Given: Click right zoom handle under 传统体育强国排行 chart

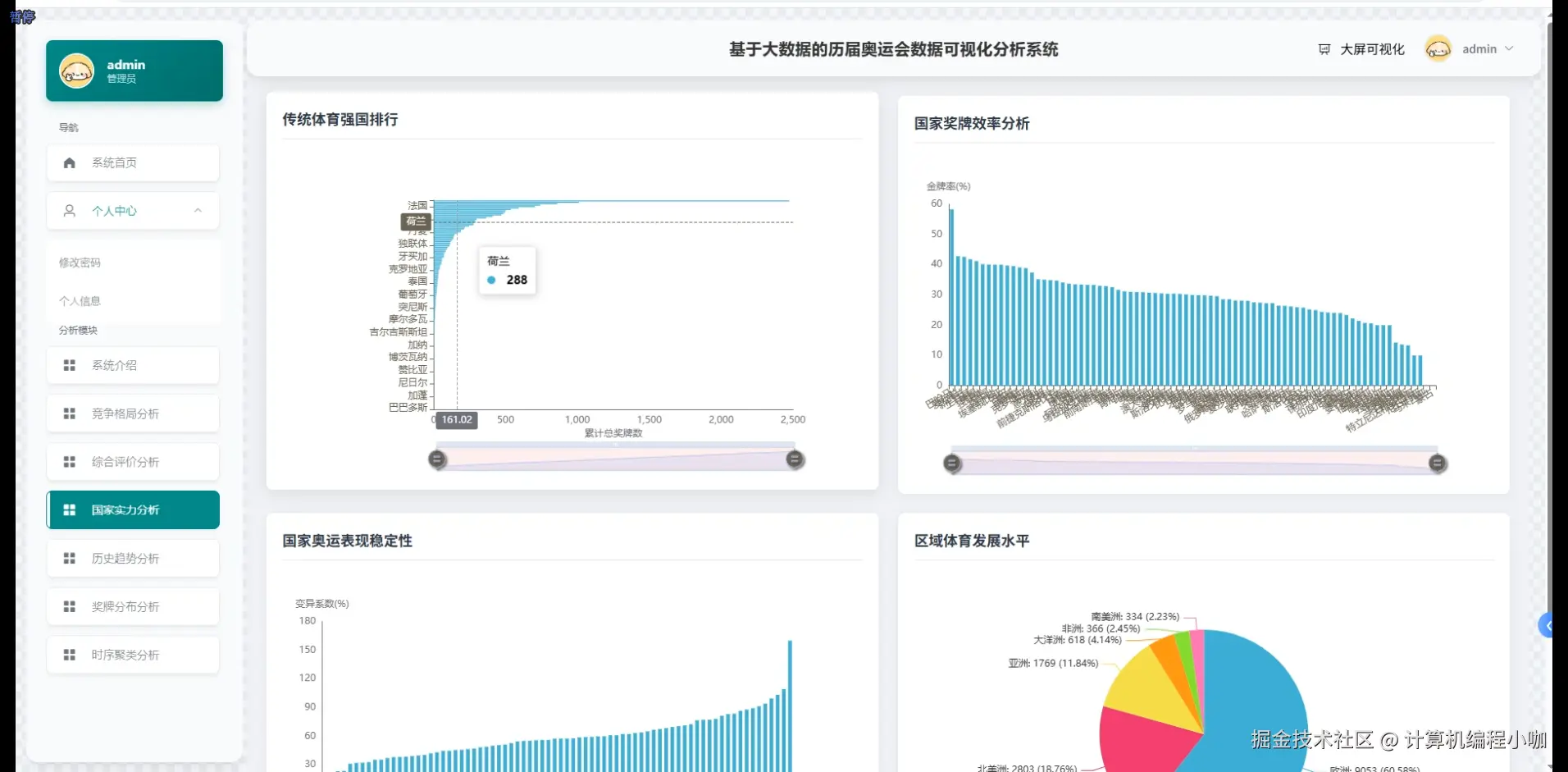Looking at the screenshot, I should pos(795,459).
